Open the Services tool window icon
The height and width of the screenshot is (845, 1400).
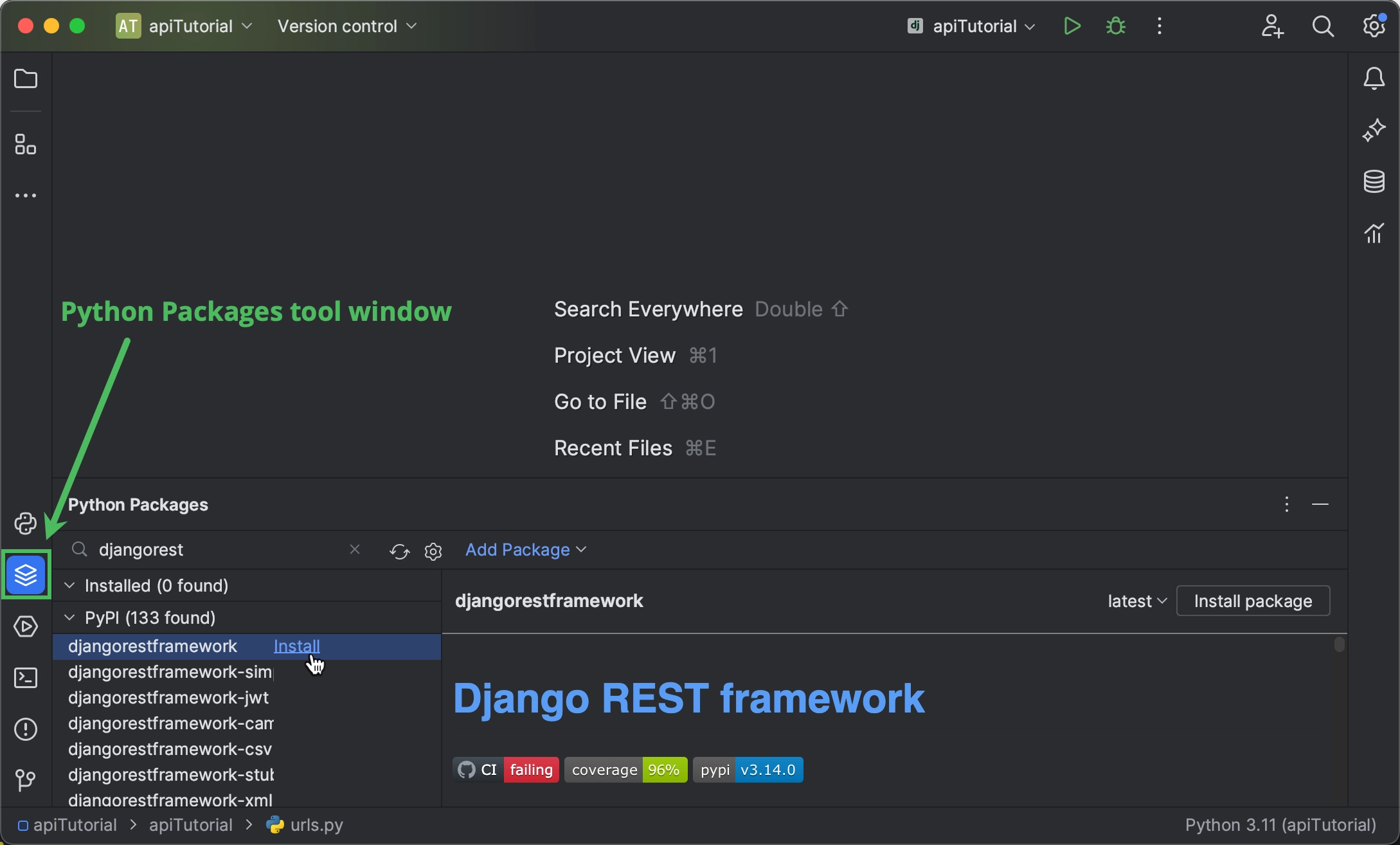(x=26, y=626)
